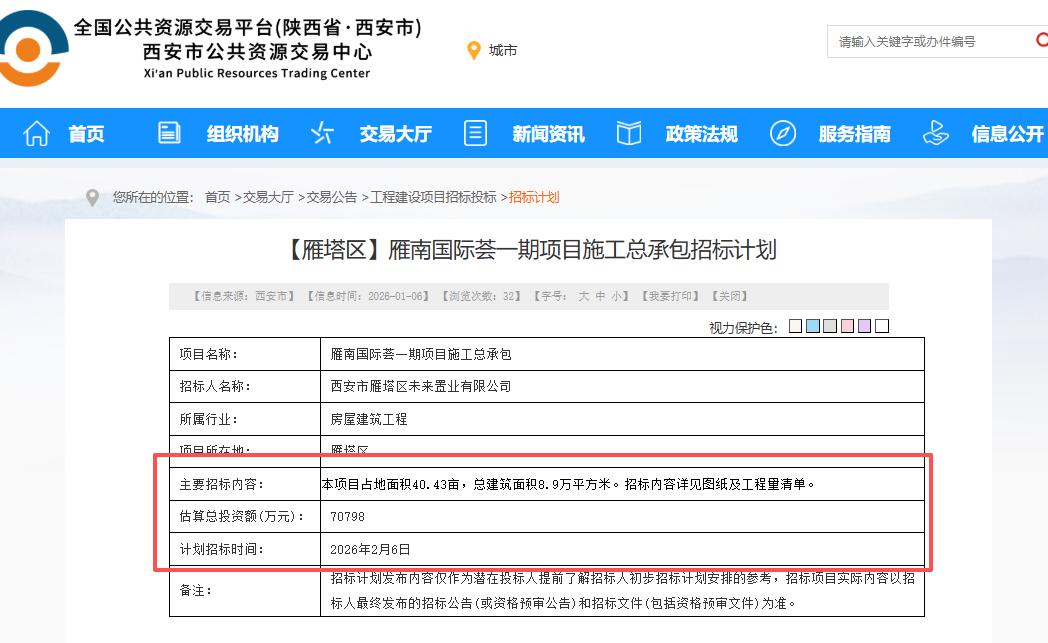Select the 首页 home icon in navigation
Viewport: 1048px width, 643px height.
35,132
